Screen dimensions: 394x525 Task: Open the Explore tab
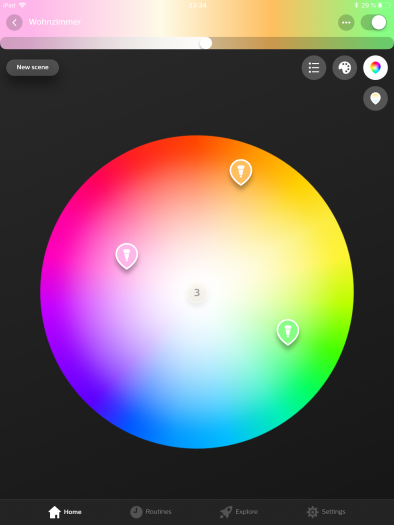239,512
